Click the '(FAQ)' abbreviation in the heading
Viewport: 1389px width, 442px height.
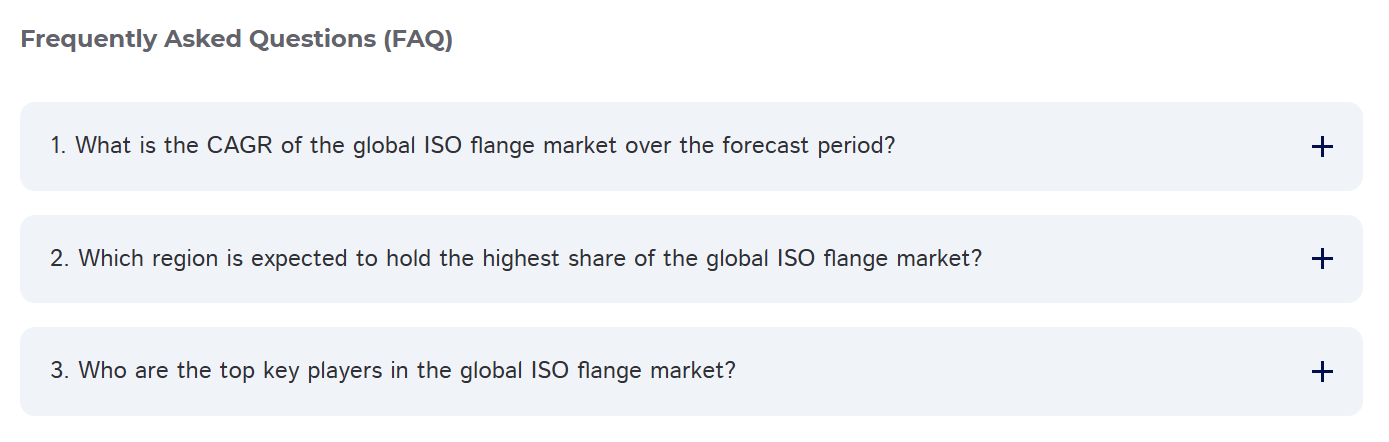[418, 40]
